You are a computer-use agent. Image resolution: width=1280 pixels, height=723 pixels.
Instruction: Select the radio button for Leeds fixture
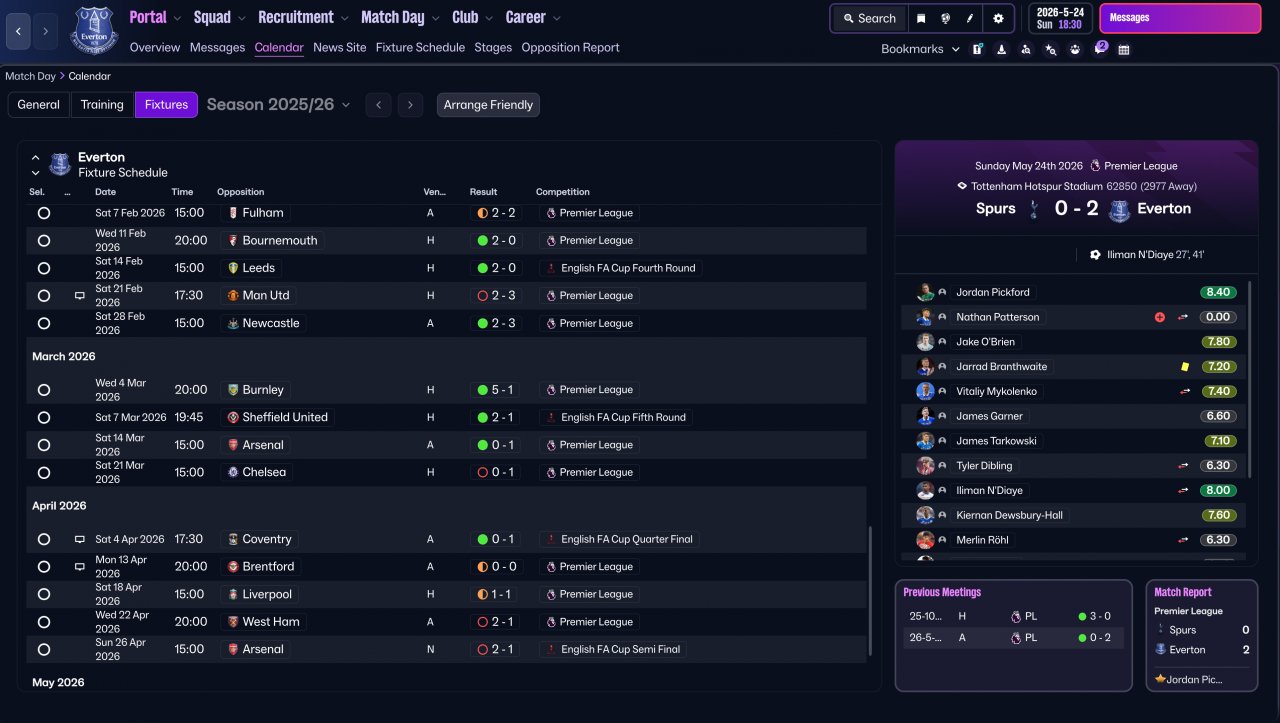click(44, 268)
